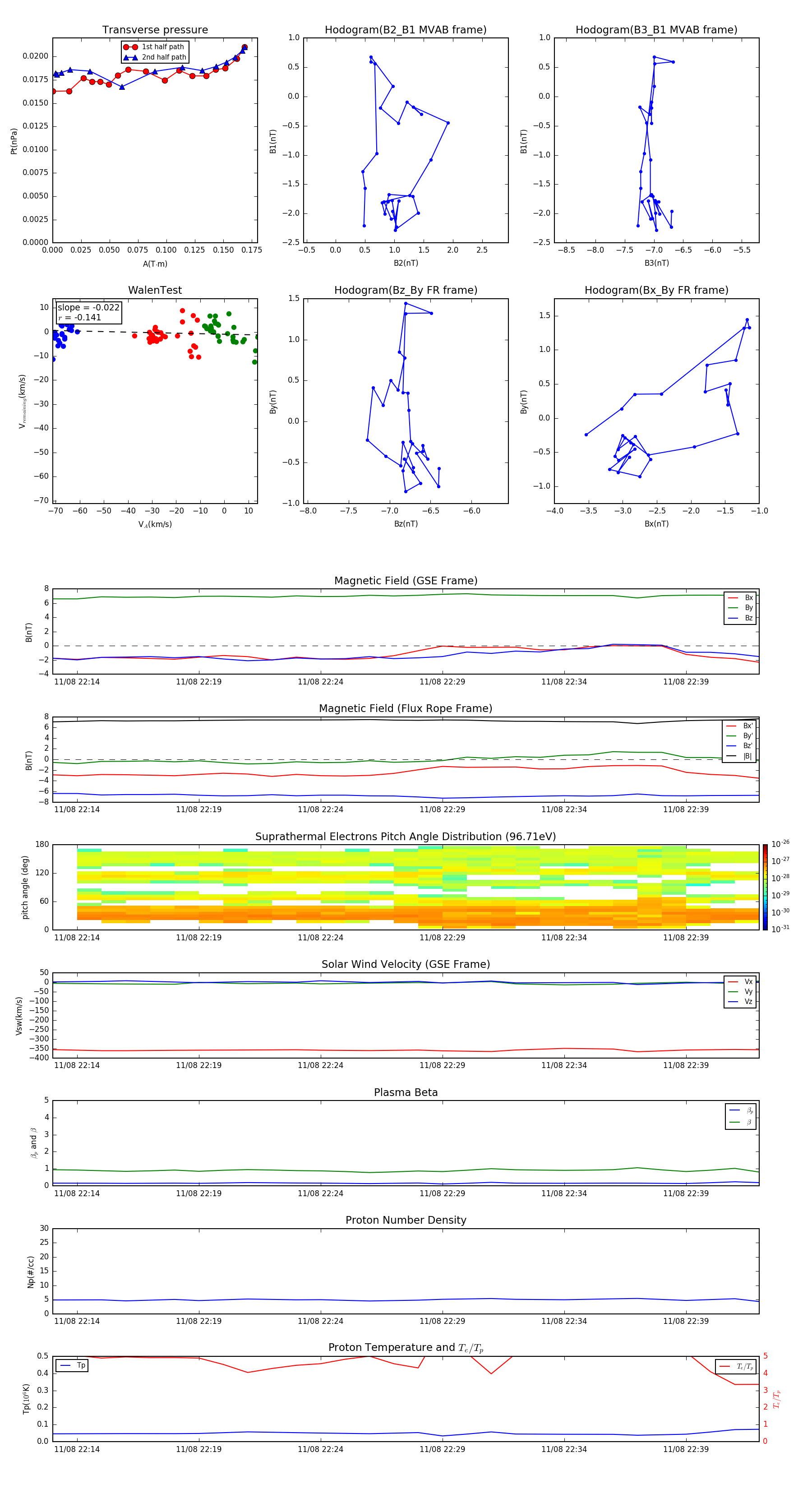Click the '10^-26' colorbar tick label
812x1489 pixels.
click(780, 845)
